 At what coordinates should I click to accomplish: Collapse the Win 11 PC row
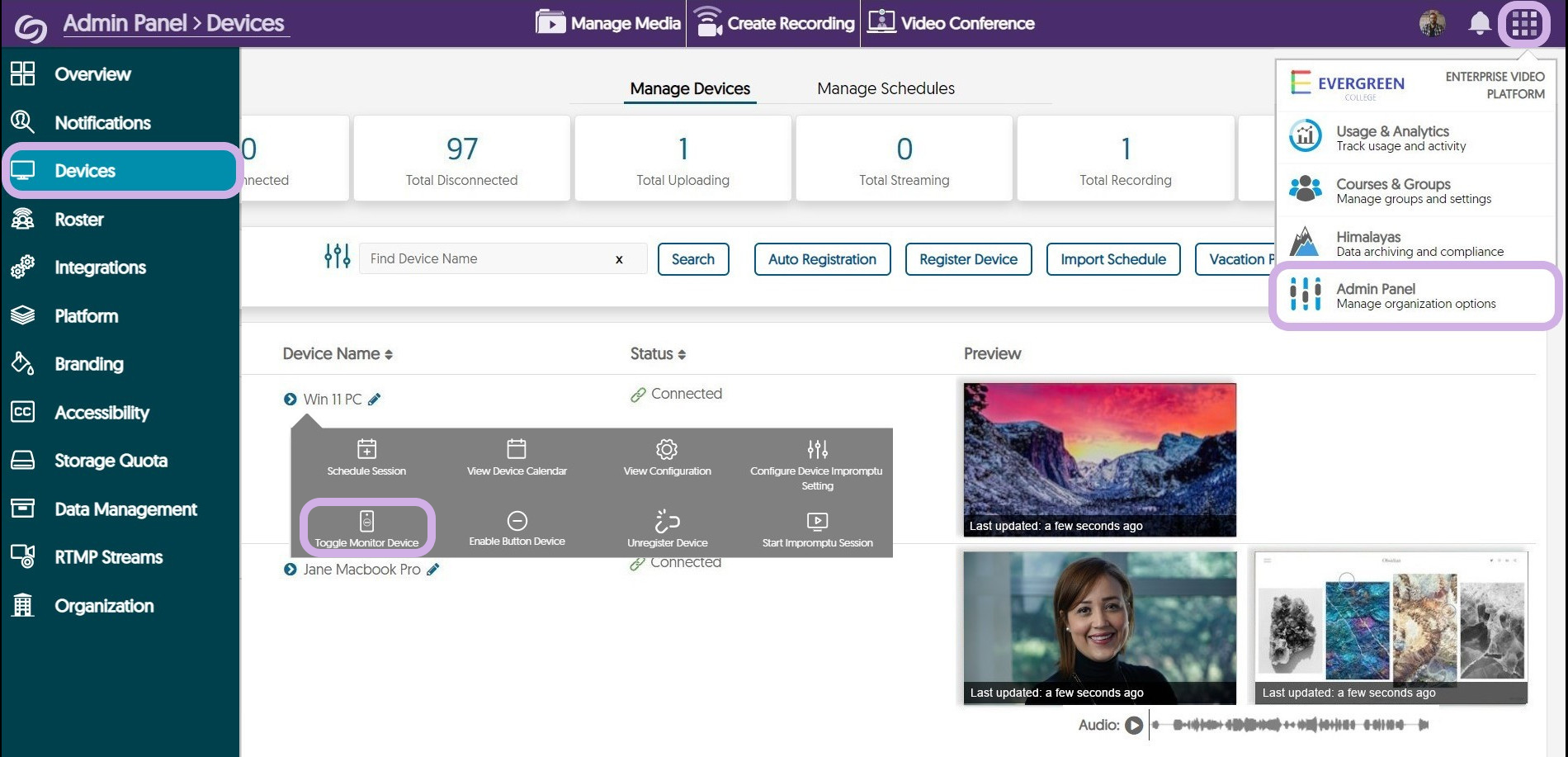[290, 400]
